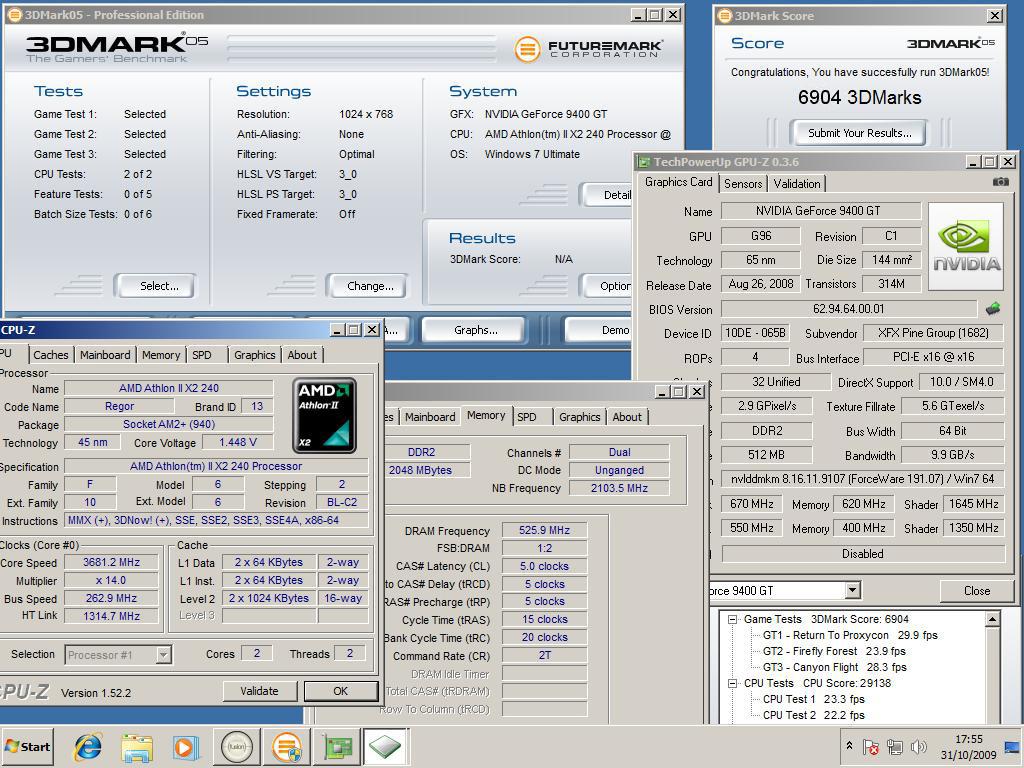Select CPU Test 1 23.3 fps row
Viewport: 1024px width, 768px height.
coord(814,699)
